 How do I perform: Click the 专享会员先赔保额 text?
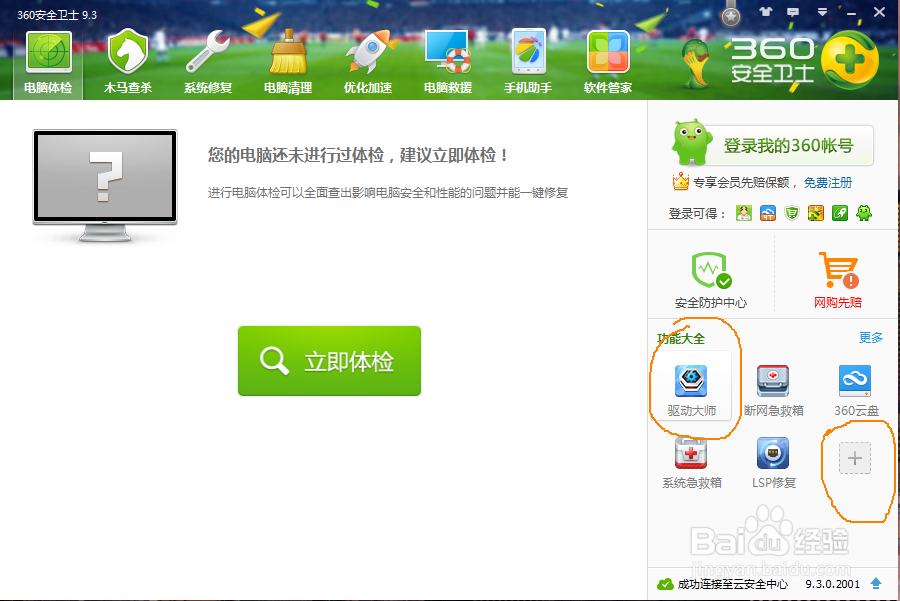pos(741,183)
